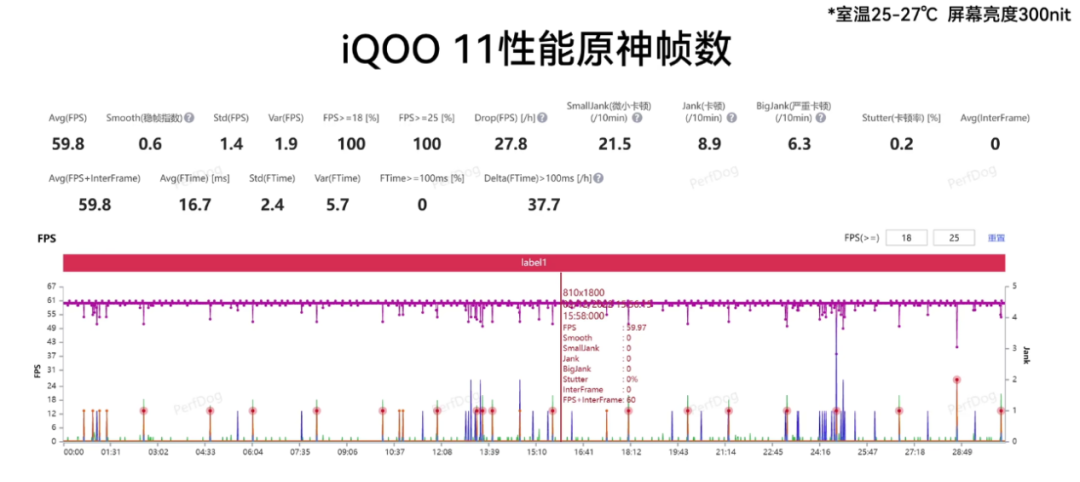This screenshot has height=482, width=1080.
Task: Click help icon for SmallJank (/10min)
Action: point(637,118)
